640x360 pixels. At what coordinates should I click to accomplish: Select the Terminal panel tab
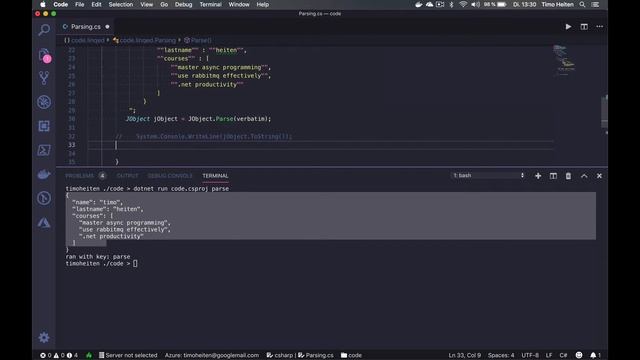coord(215,176)
